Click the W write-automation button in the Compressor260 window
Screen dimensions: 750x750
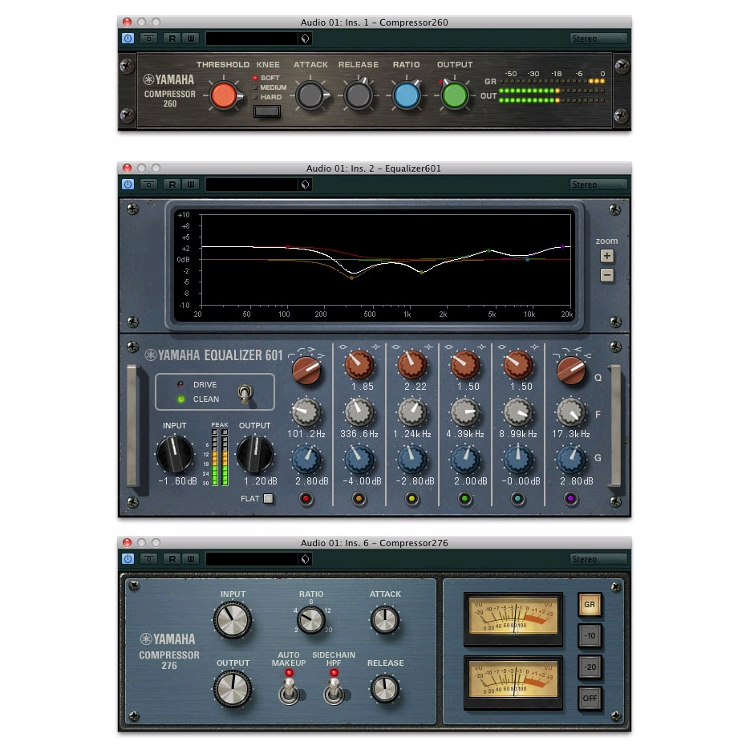[191, 38]
